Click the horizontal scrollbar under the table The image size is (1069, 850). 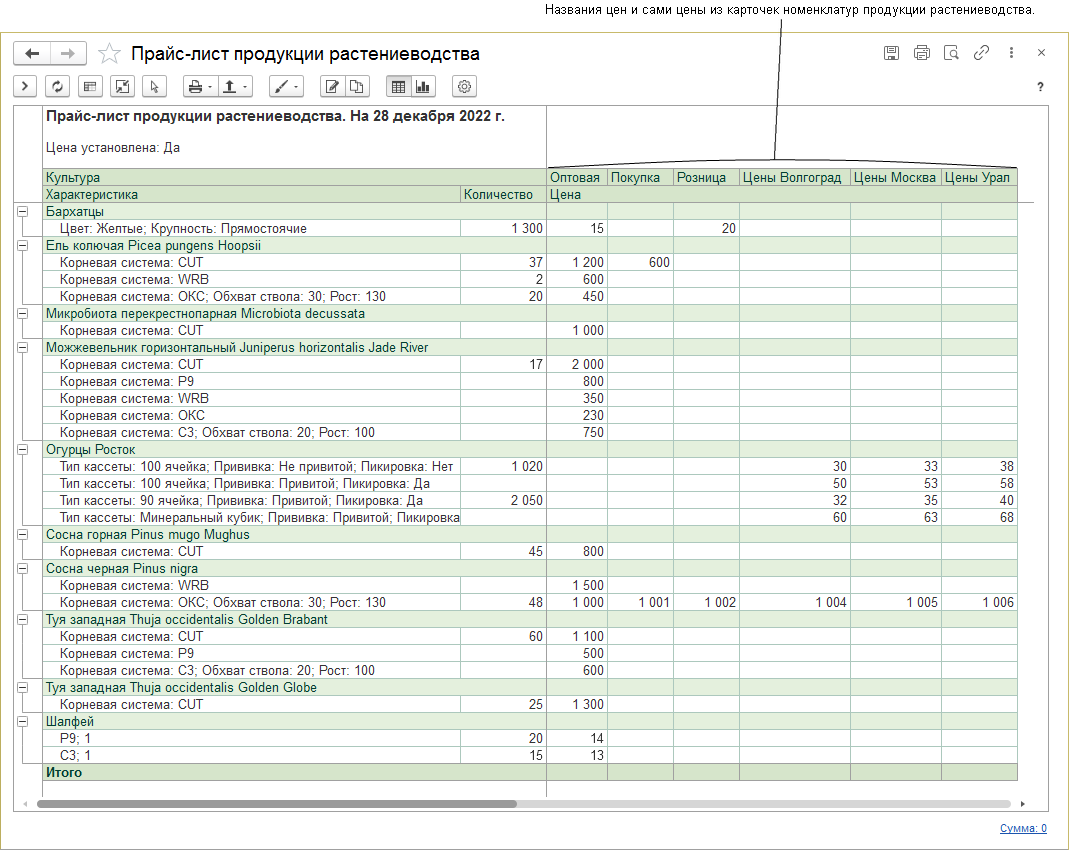click(x=276, y=803)
